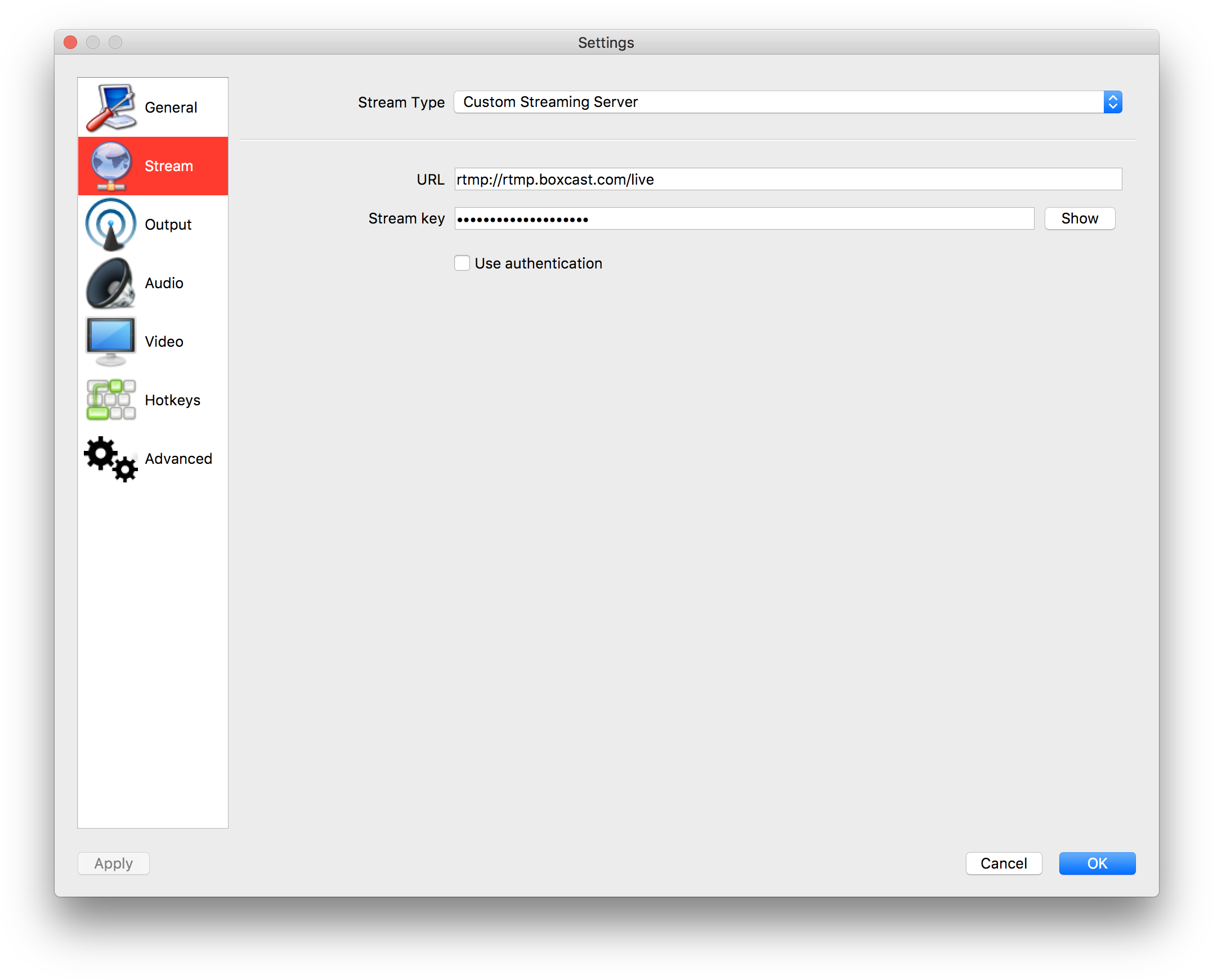The height and width of the screenshot is (980, 1213).
Task: Select the General settings icon
Action: [111, 107]
